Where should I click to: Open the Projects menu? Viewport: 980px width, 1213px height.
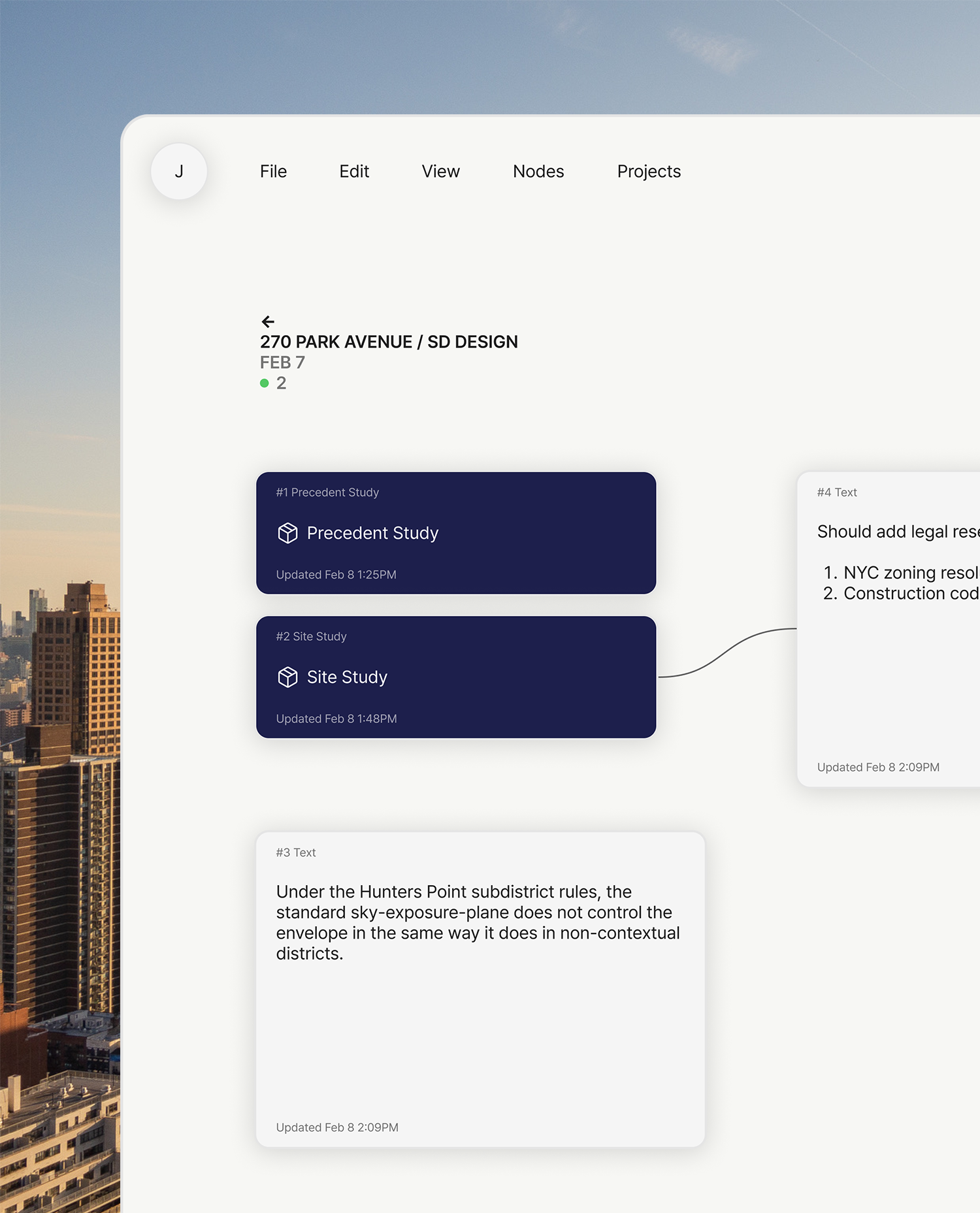[x=649, y=171]
